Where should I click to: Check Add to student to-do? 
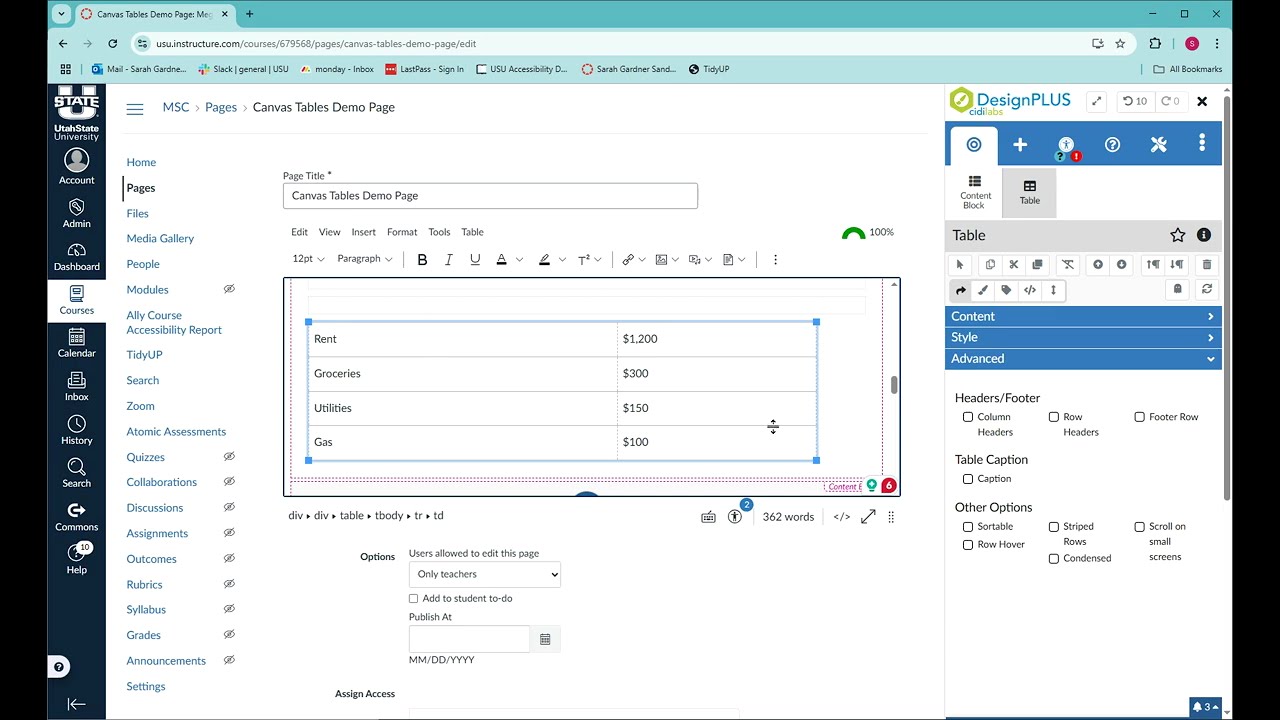pyautogui.click(x=413, y=598)
